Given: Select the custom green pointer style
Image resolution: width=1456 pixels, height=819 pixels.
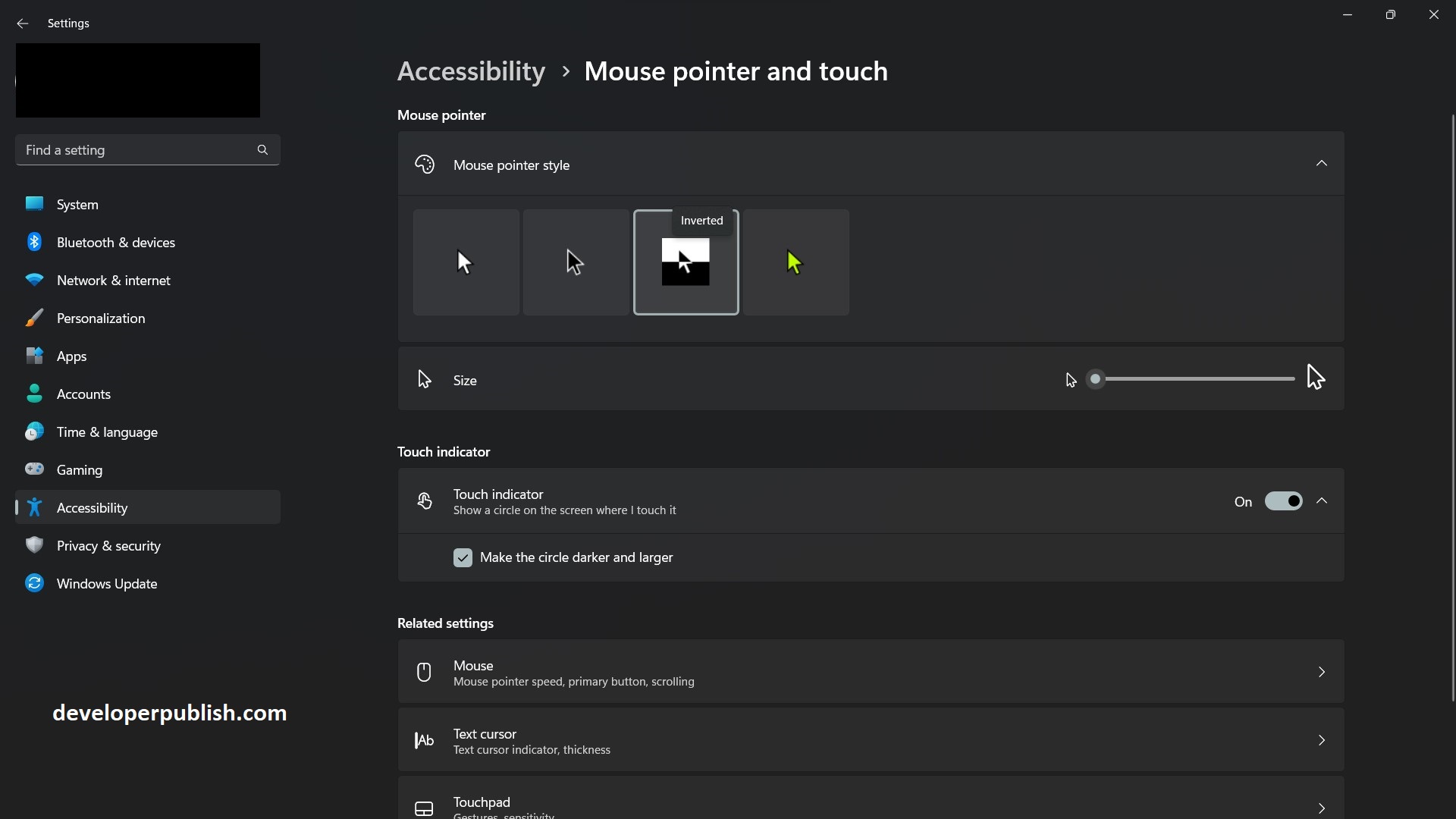Looking at the screenshot, I should pyautogui.click(x=796, y=262).
